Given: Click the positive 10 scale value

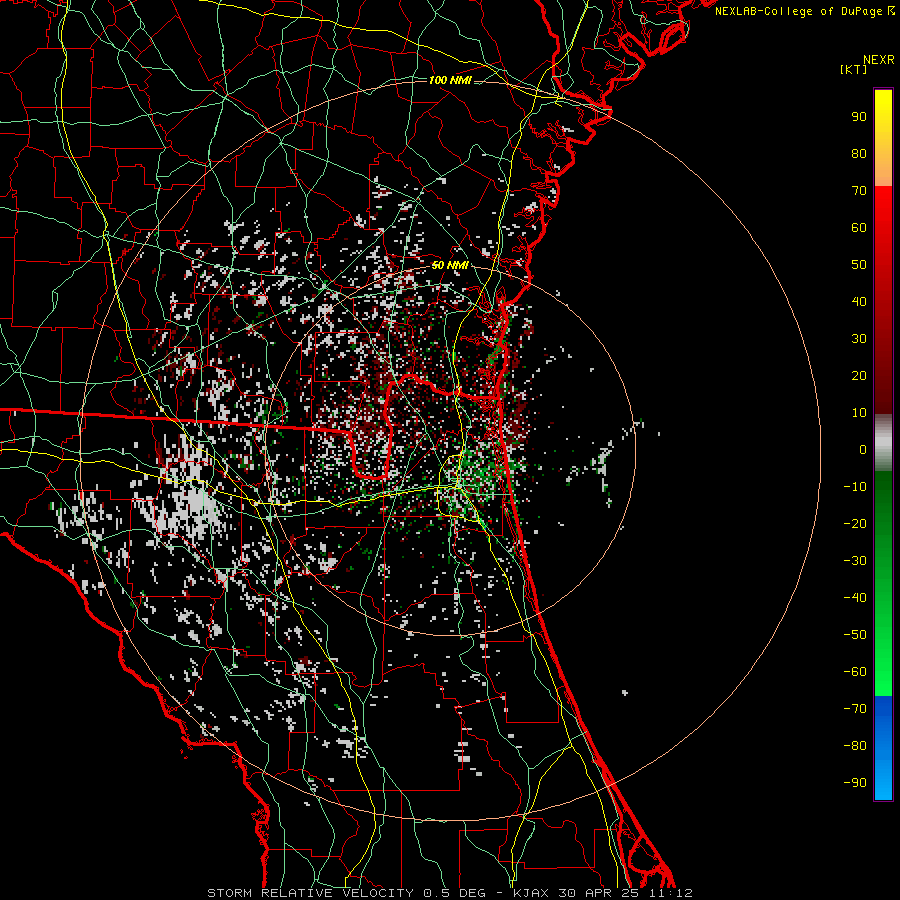Looking at the screenshot, I should coord(859,413).
